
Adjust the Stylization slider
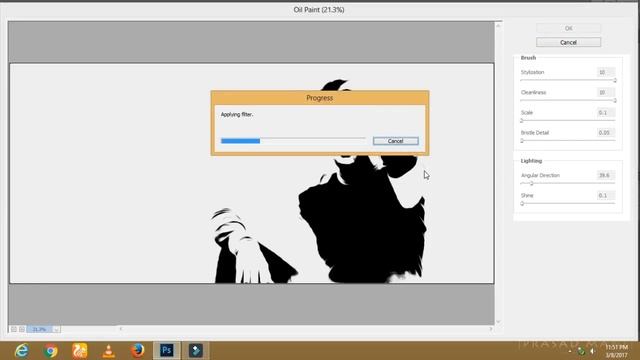[x=568, y=80]
